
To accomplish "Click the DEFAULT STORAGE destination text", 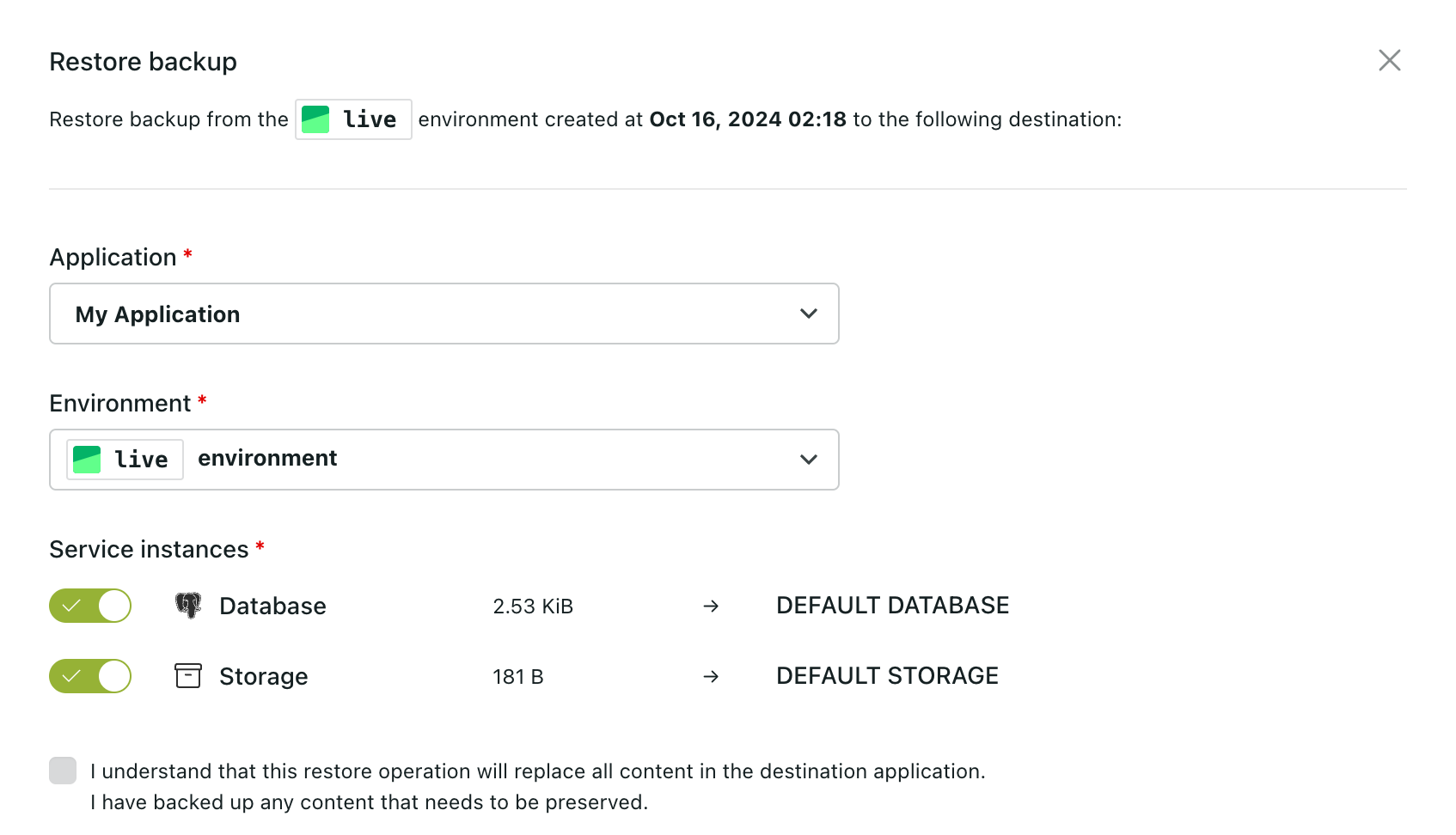I will pos(887,676).
